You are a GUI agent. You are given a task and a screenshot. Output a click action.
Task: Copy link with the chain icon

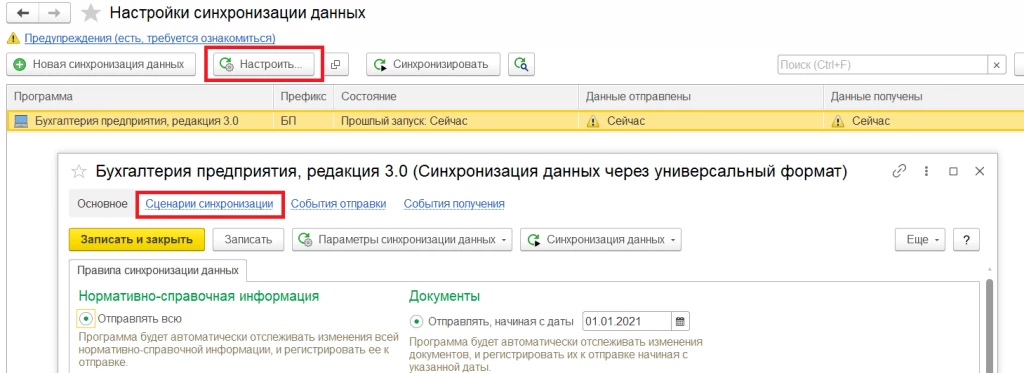pyautogui.click(x=899, y=171)
